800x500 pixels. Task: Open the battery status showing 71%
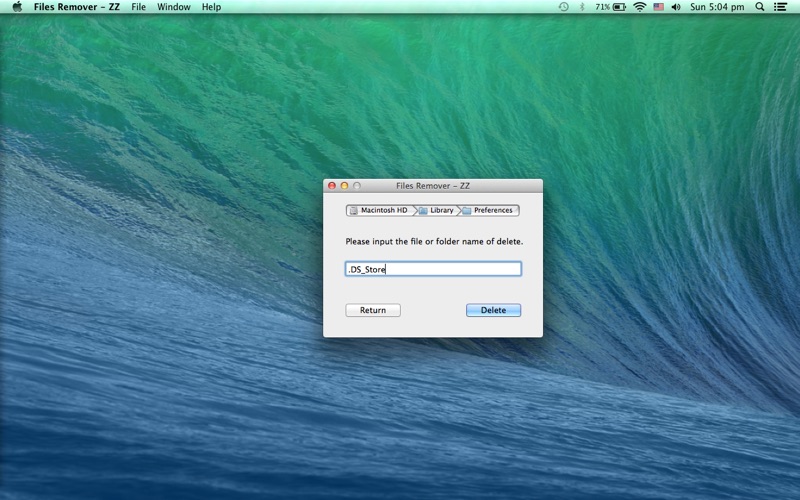click(610, 7)
